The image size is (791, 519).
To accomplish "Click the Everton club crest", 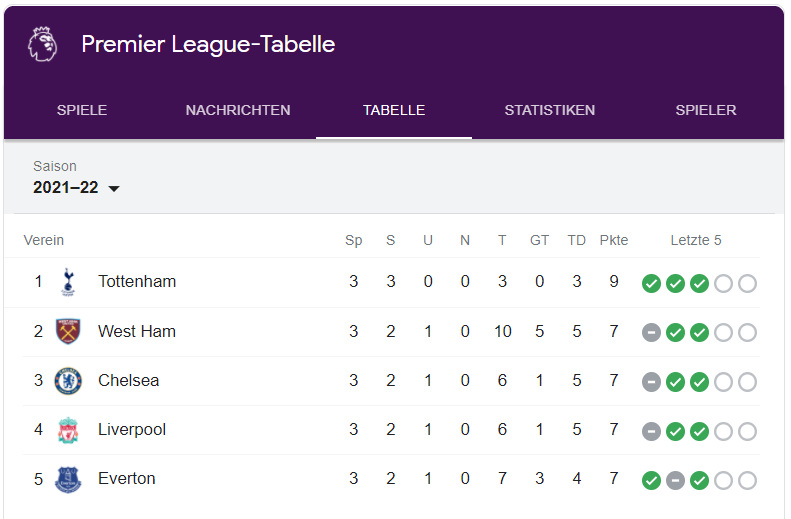I will pos(68,479).
